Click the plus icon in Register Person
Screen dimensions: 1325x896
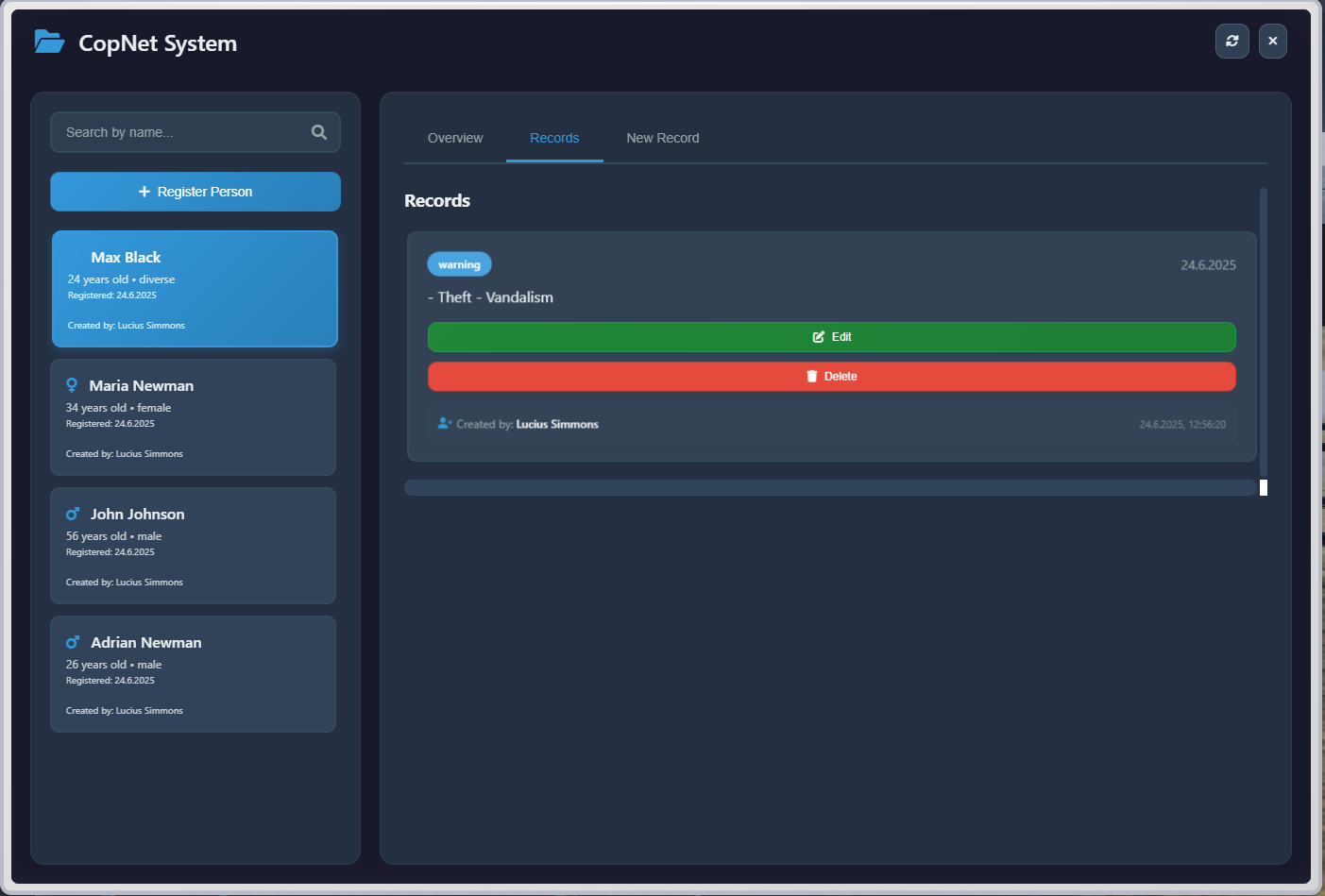tap(144, 192)
